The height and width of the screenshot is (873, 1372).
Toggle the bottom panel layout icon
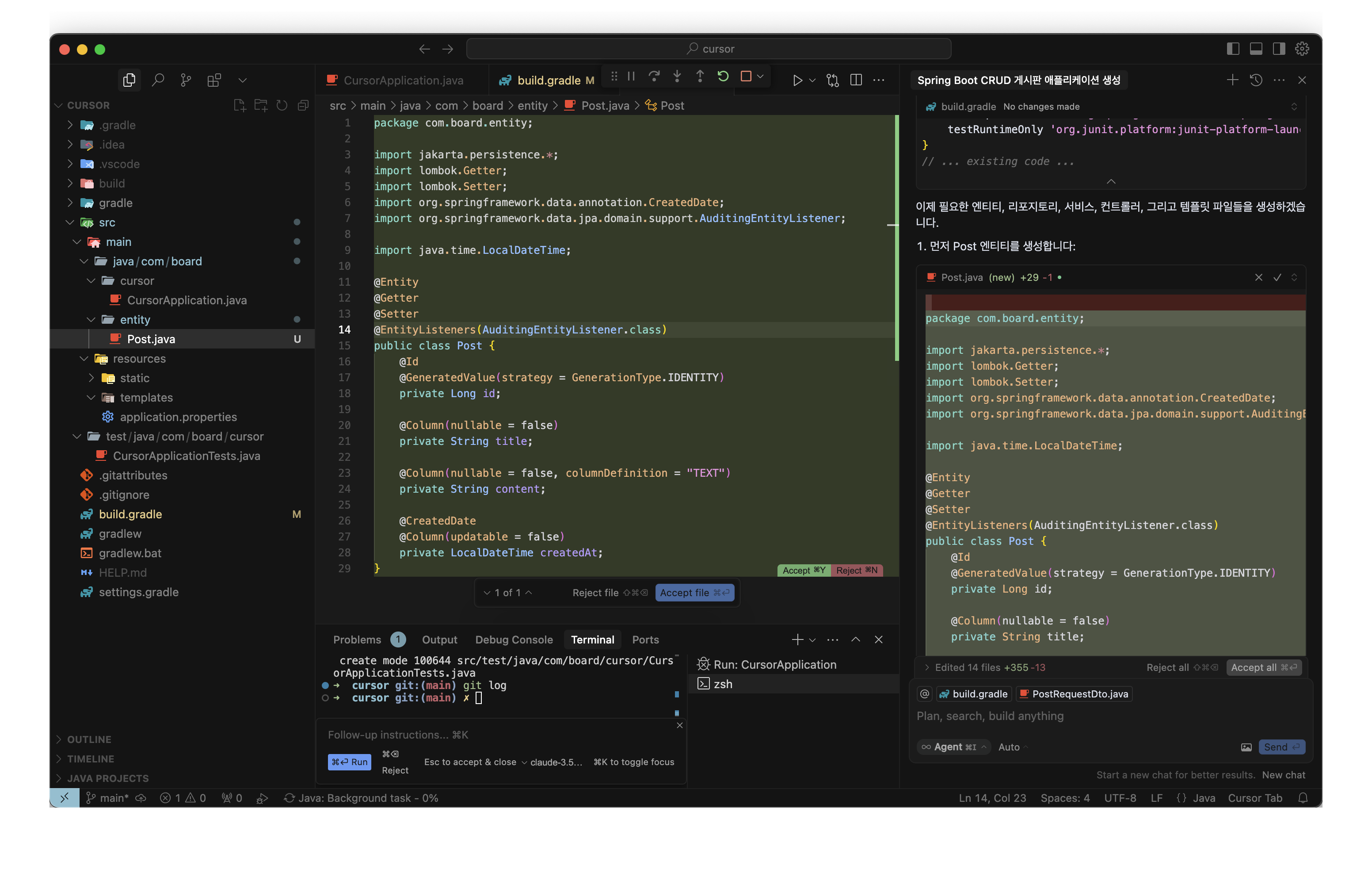click(x=1256, y=49)
